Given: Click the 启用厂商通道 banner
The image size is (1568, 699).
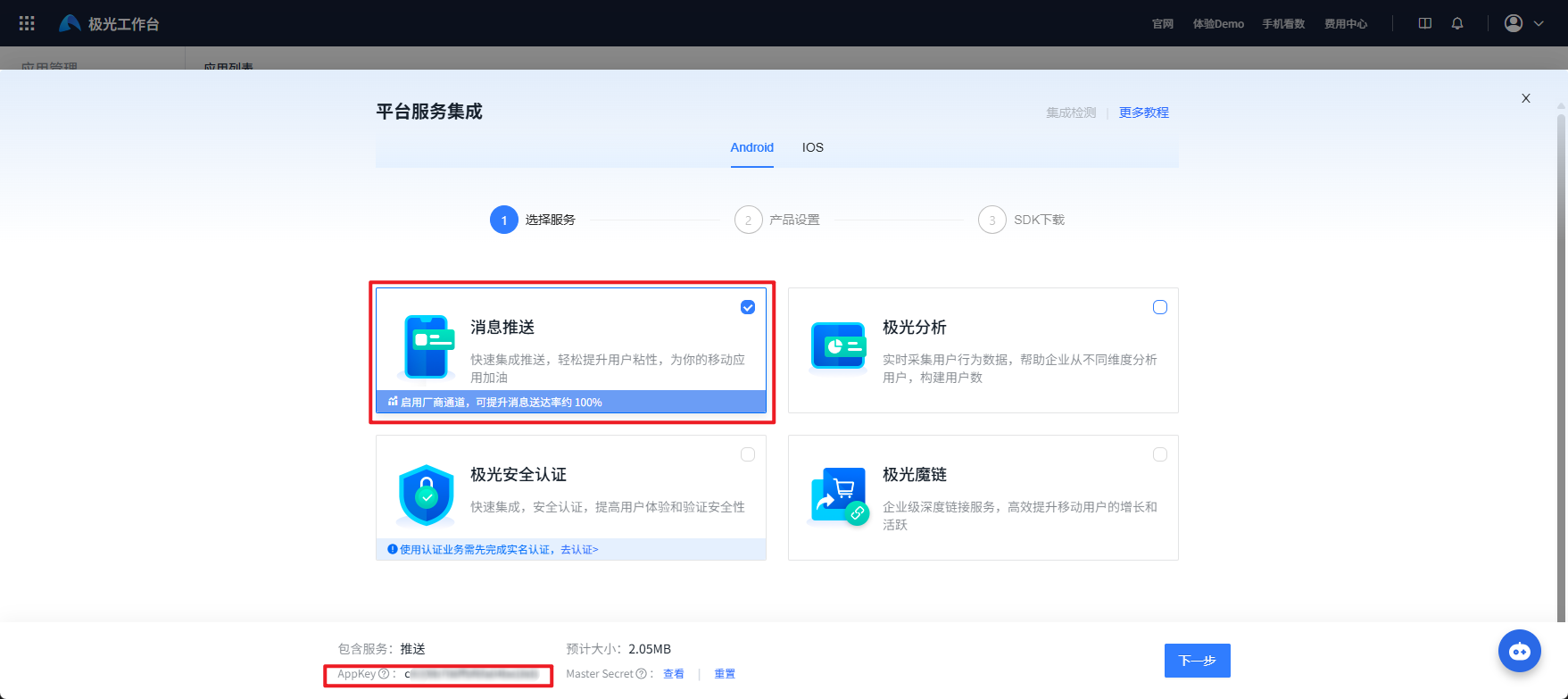Looking at the screenshot, I should click(x=571, y=402).
